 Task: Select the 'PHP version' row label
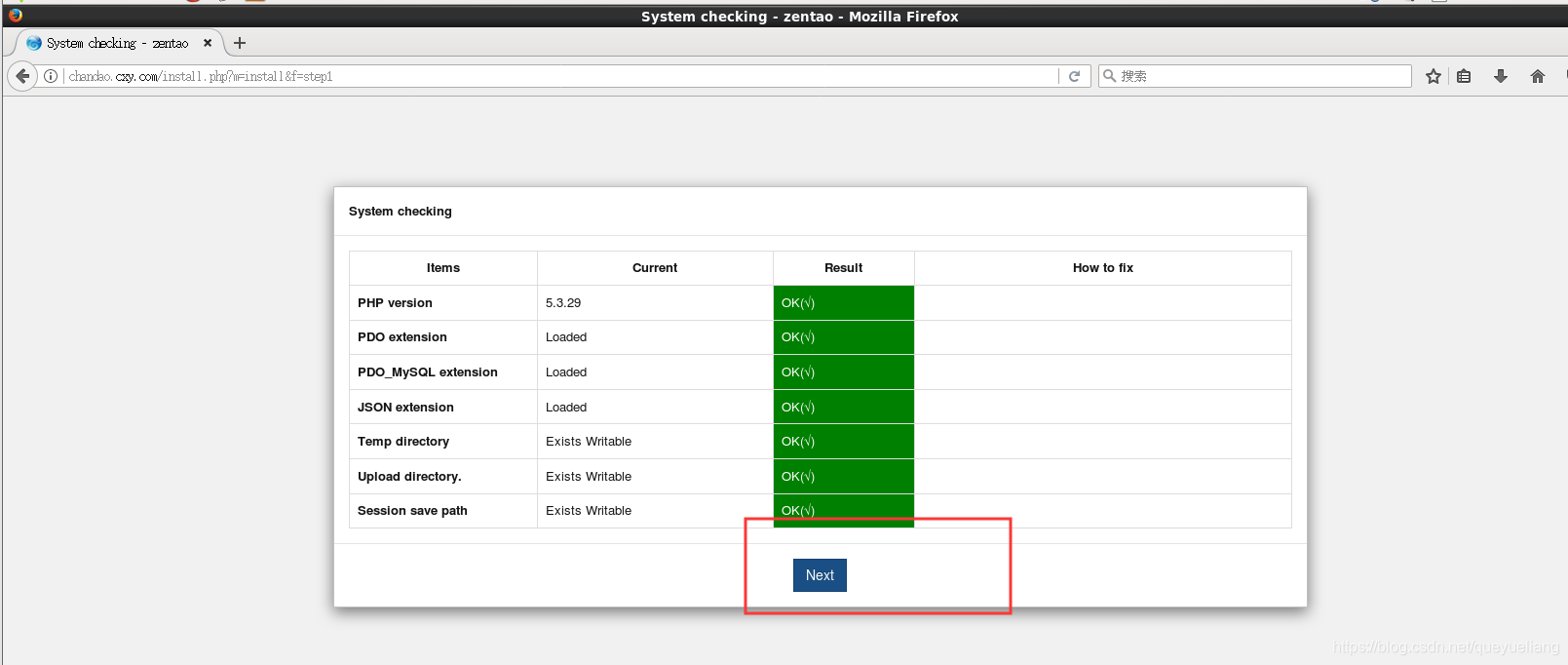(395, 303)
